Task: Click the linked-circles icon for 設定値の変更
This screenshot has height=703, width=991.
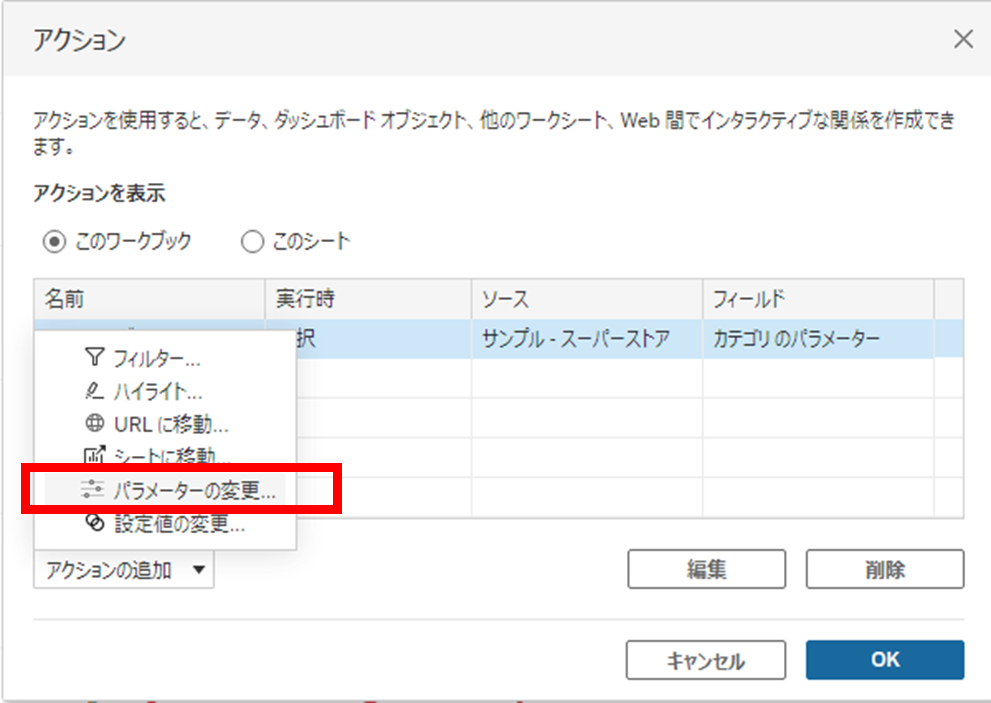Action: coord(95,523)
